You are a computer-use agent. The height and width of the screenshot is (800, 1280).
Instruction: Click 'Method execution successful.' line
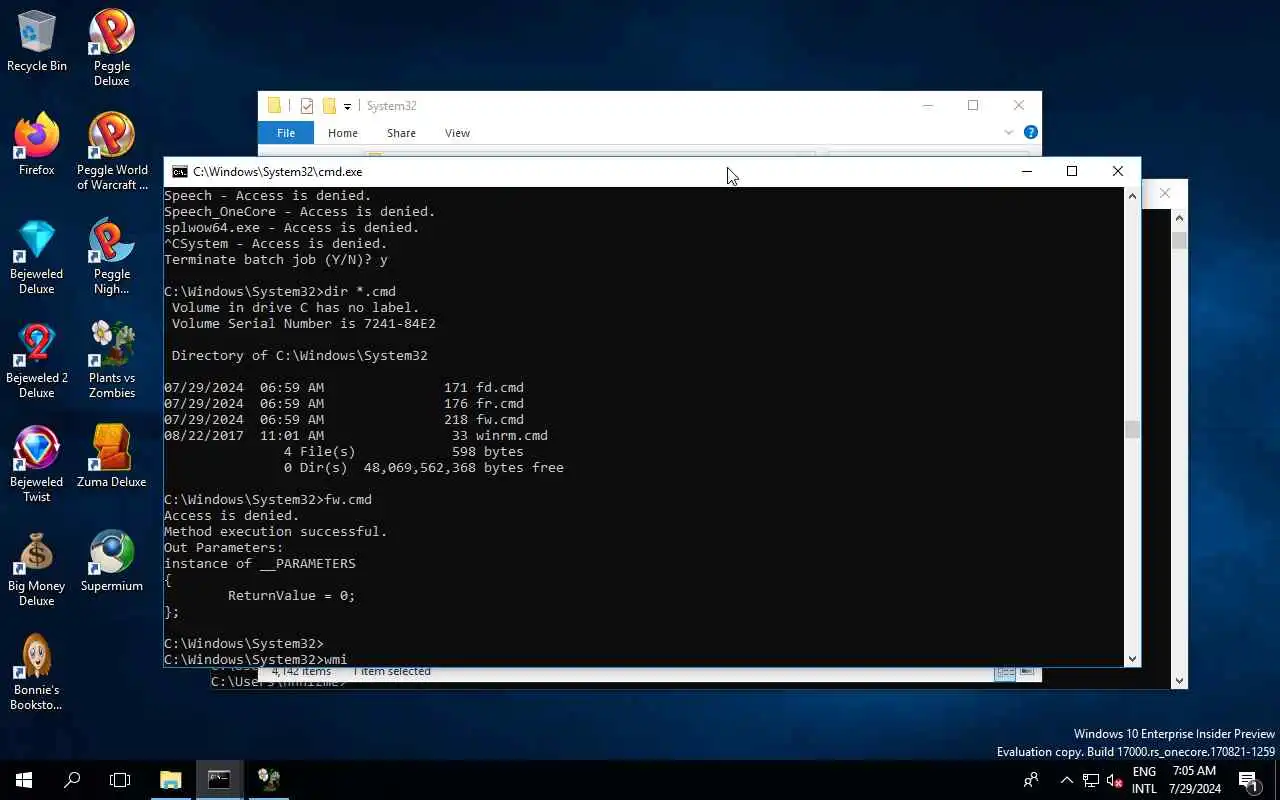pos(276,532)
